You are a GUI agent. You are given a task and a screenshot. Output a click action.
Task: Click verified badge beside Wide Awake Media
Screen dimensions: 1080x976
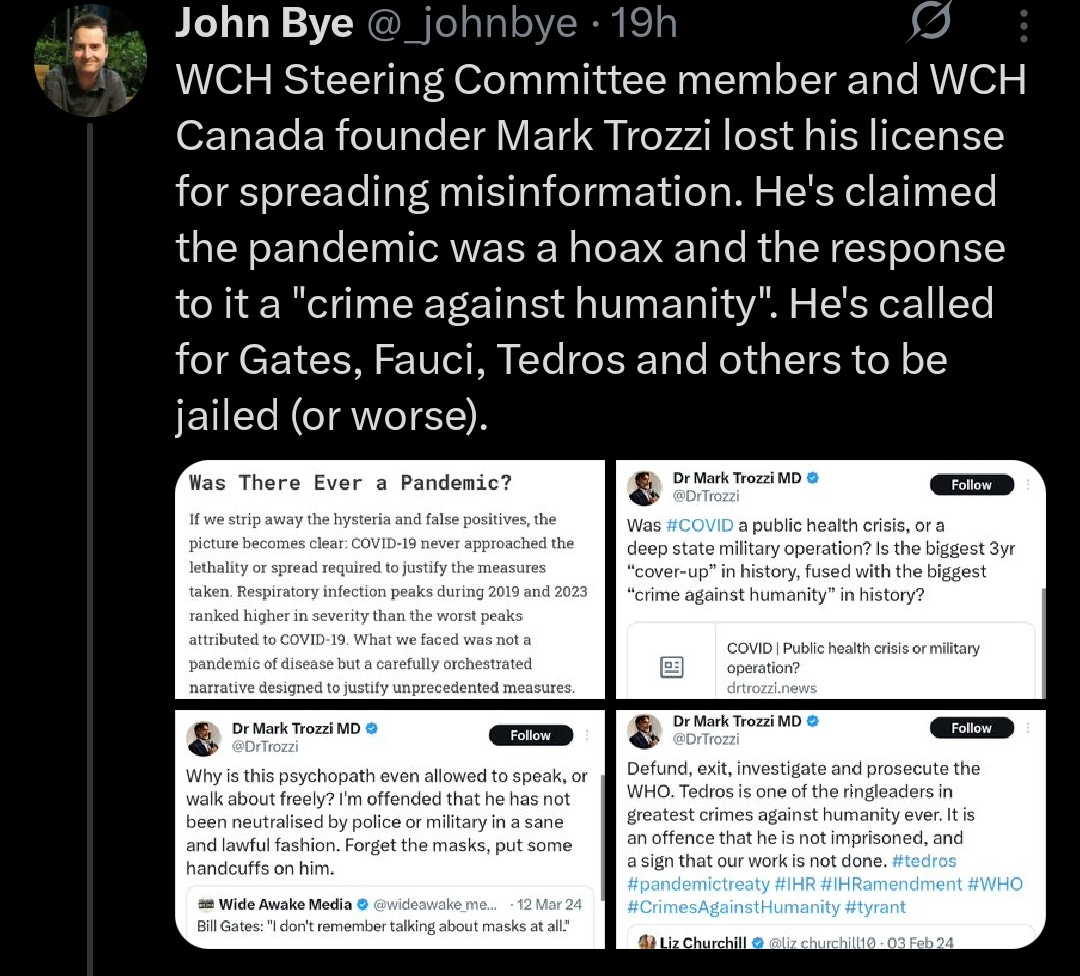pos(363,904)
